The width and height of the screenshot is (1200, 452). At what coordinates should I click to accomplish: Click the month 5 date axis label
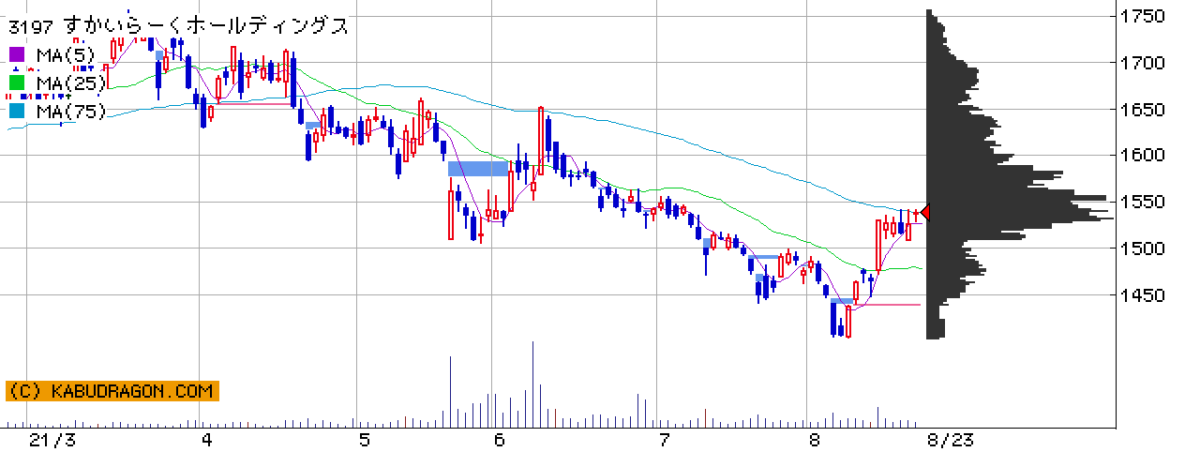[364, 440]
